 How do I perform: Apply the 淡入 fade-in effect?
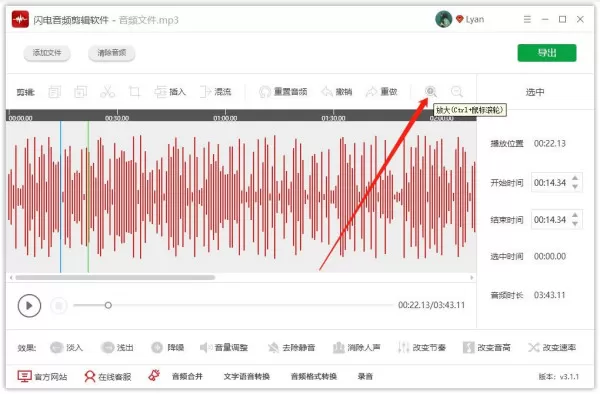(x=66, y=348)
